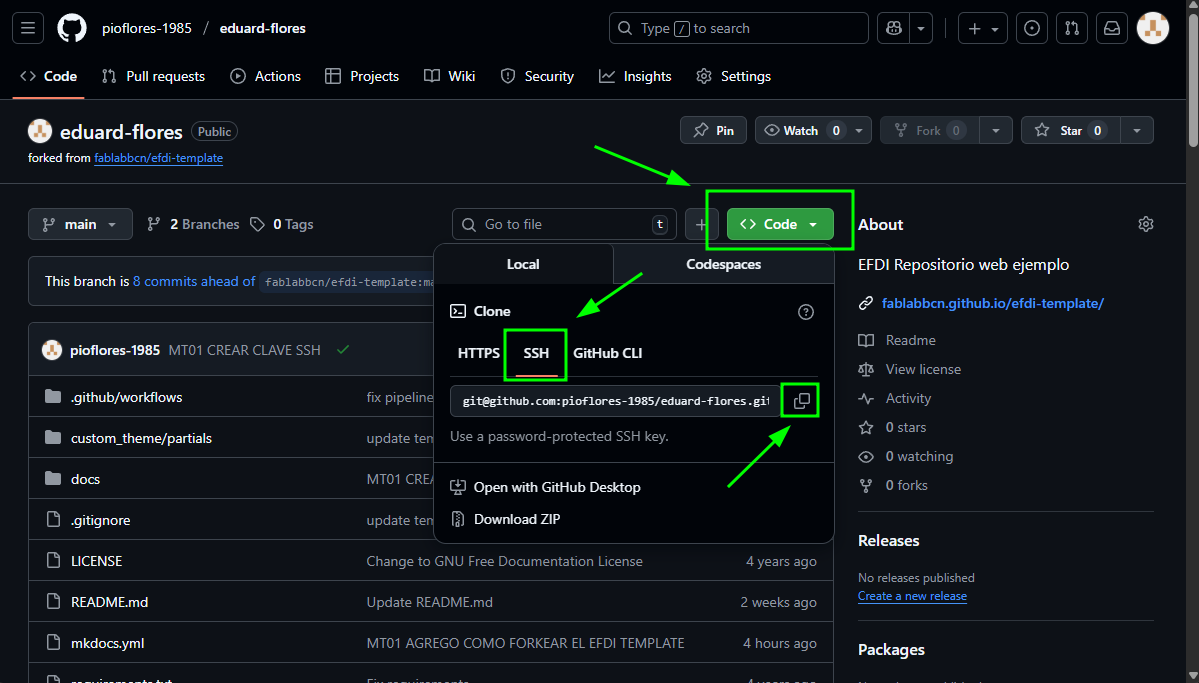Open the issues icon in header
Screen dimensions: 1199x683
pyautogui.click(x=1032, y=28)
